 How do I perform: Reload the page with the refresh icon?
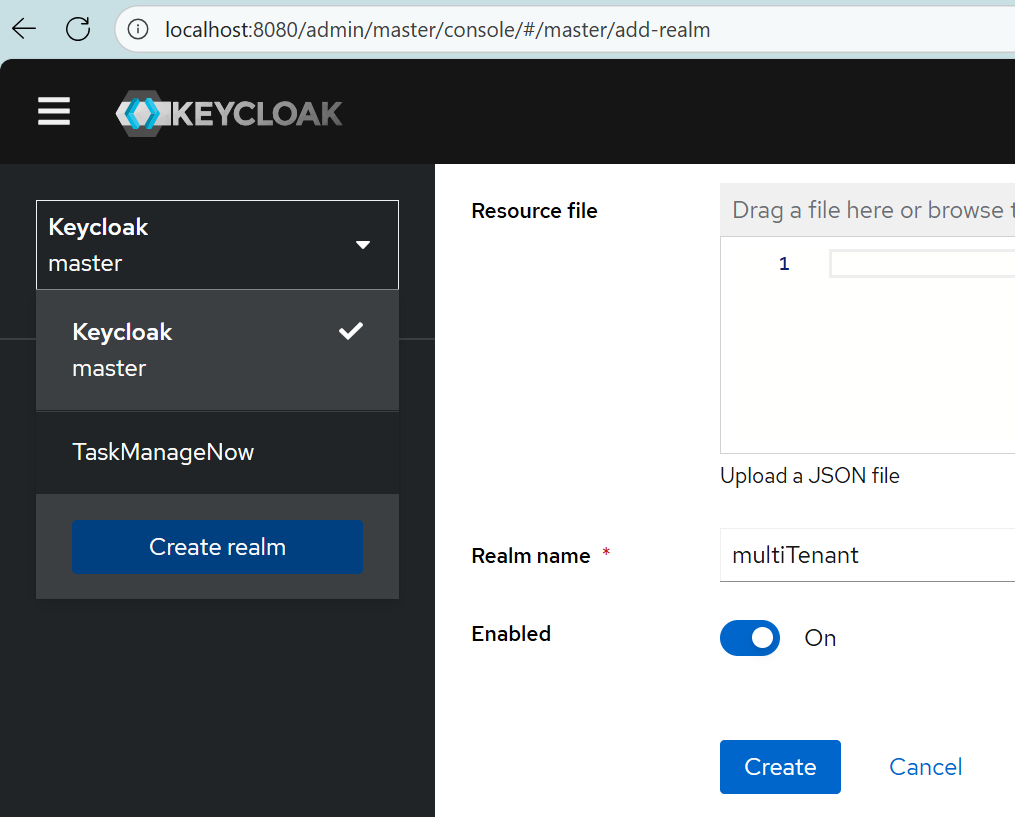click(x=78, y=29)
